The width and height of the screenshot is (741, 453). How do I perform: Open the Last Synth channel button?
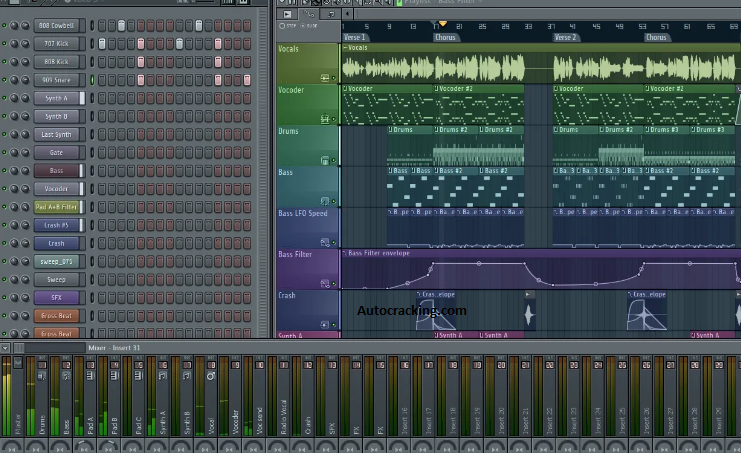click(x=56, y=135)
